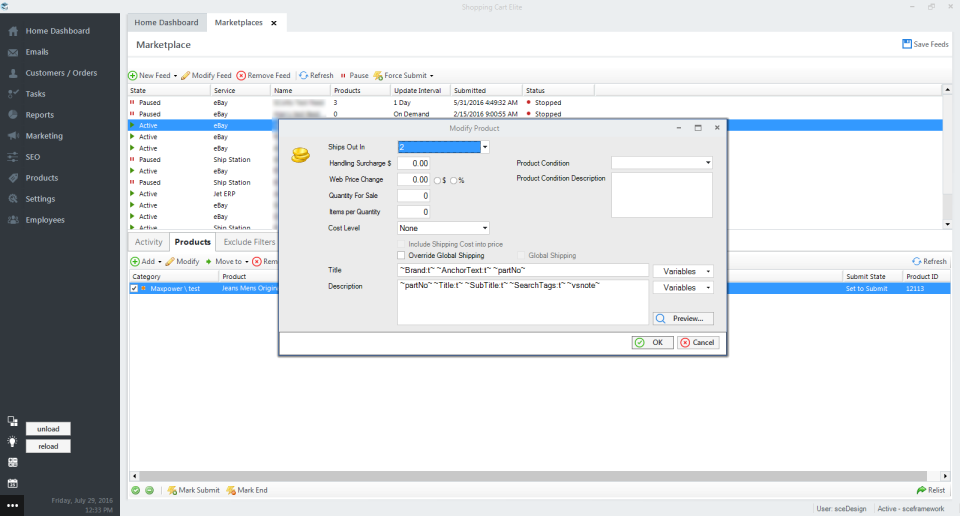Switch to the Activity tab

point(148,242)
